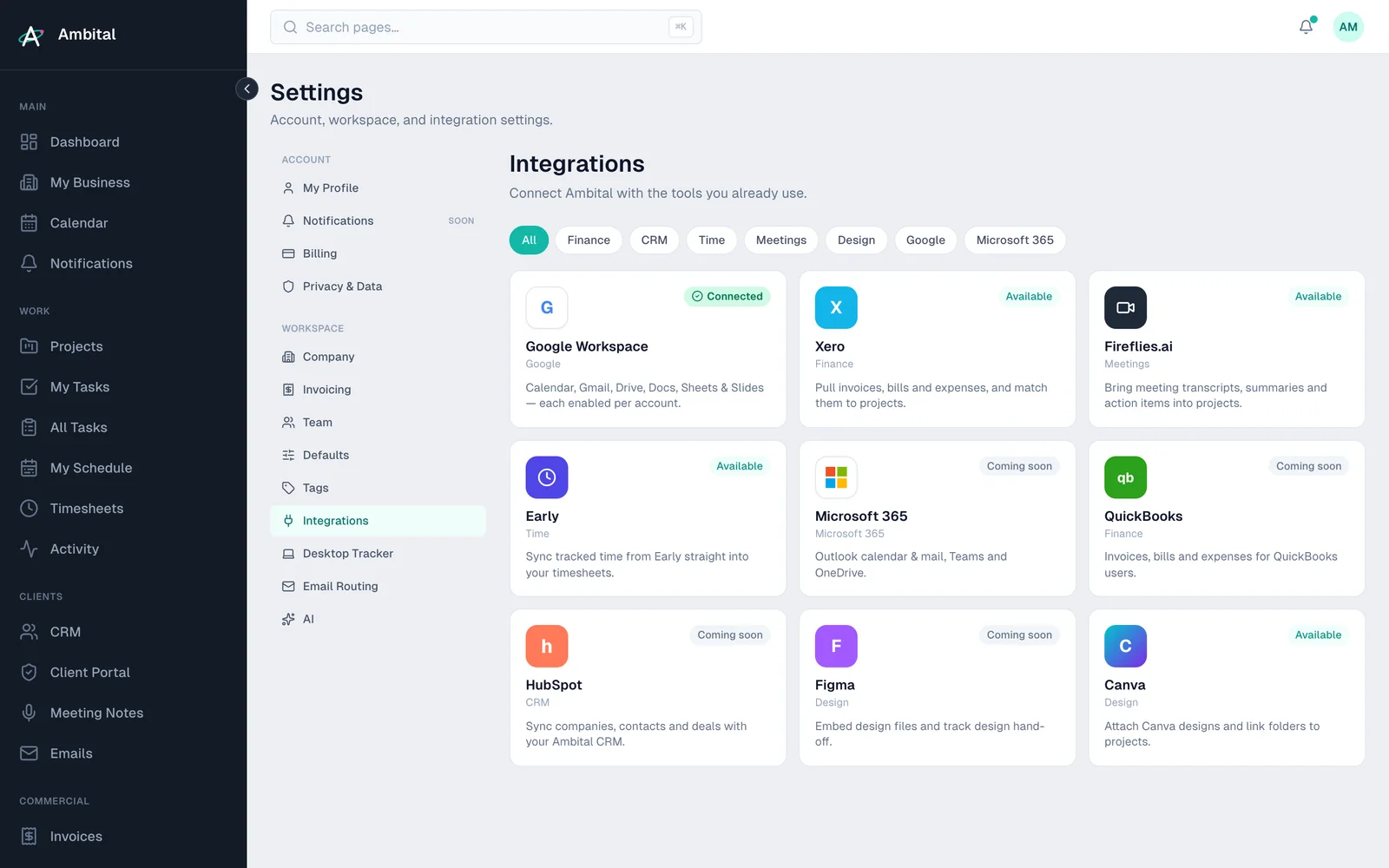
Task: Open Billing settings
Action: pyautogui.click(x=378, y=253)
